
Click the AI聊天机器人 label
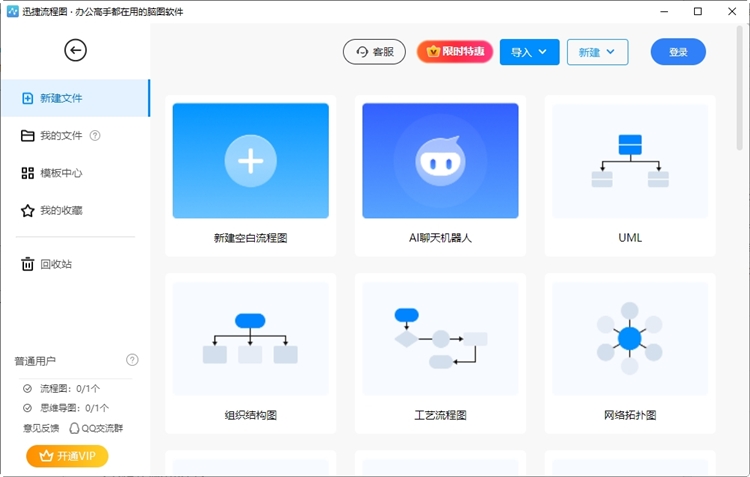[441, 238]
